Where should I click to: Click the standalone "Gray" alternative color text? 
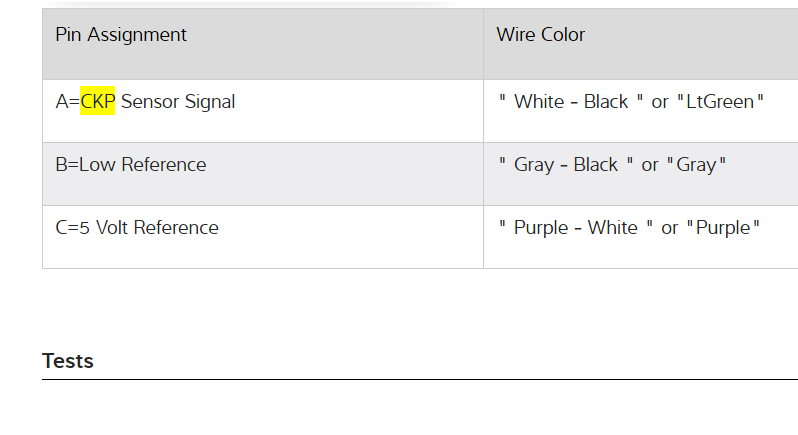click(696, 165)
